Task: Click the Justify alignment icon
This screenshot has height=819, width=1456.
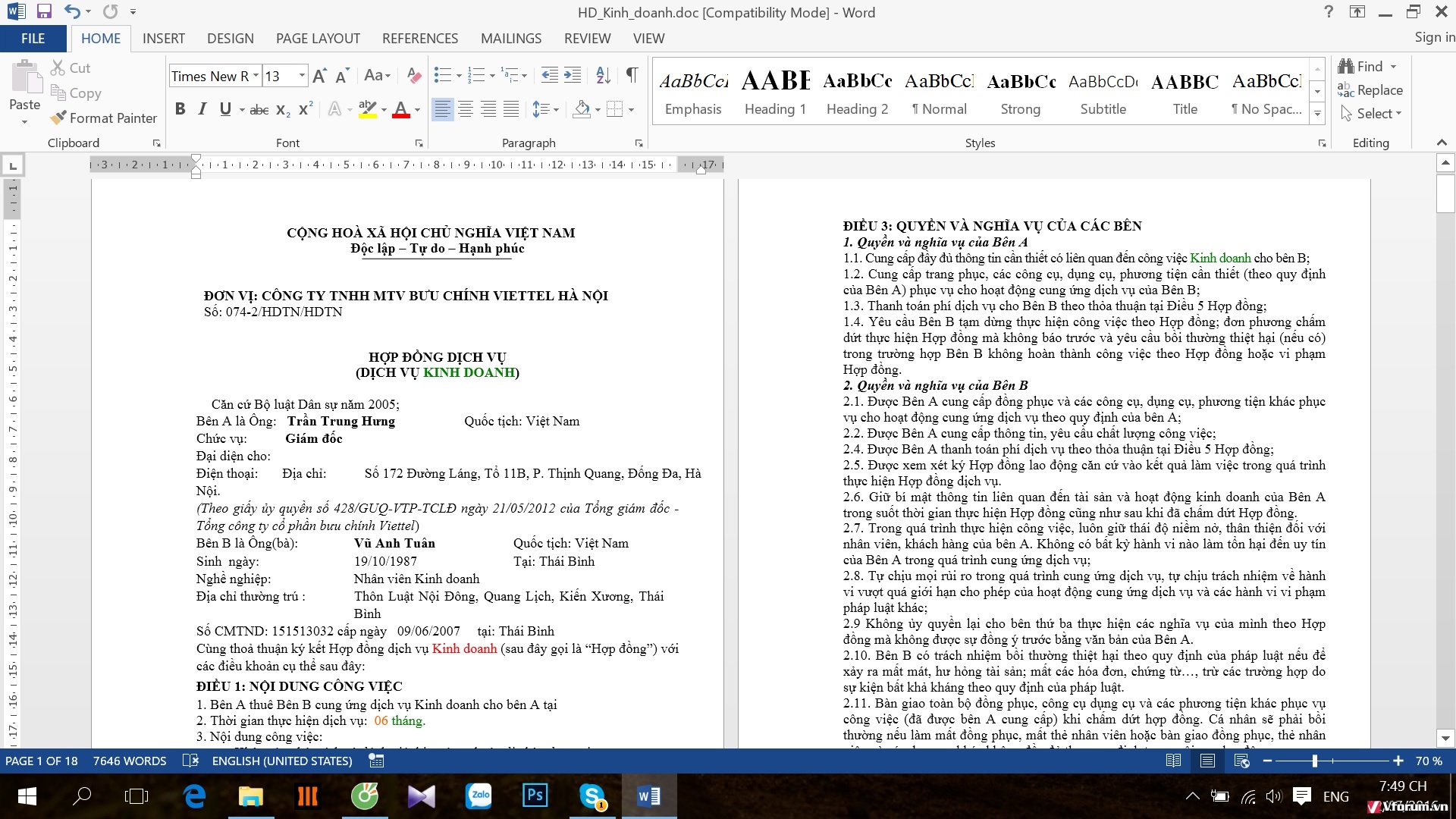Action: click(x=512, y=109)
